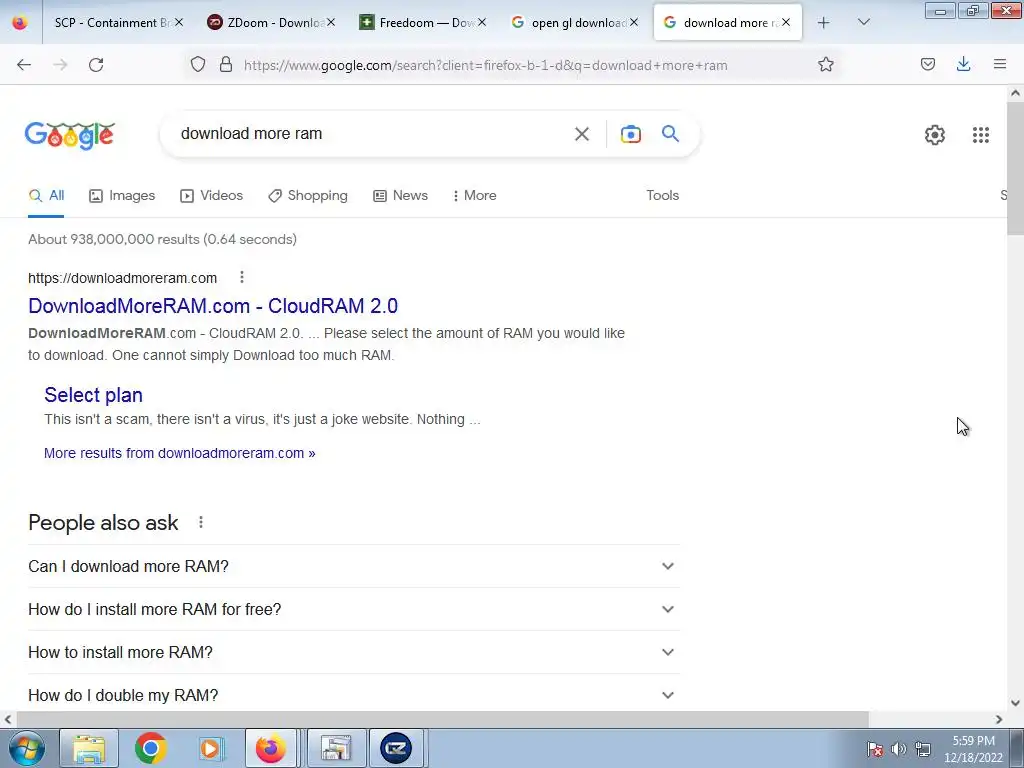The image size is (1024, 768).
Task: Open the file window taskbar button
Action: coord(336,748)
